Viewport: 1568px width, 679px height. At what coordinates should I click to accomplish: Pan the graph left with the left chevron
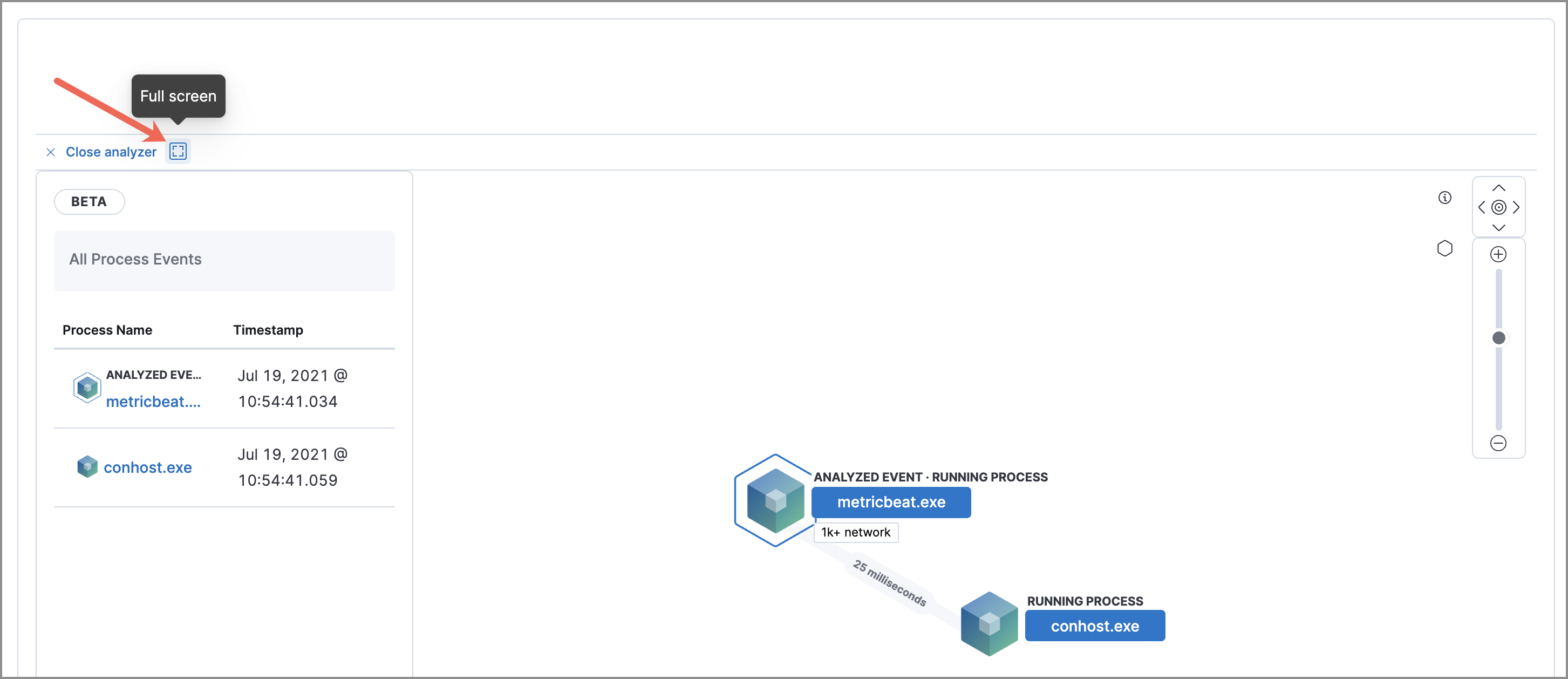click(1482, 207)
